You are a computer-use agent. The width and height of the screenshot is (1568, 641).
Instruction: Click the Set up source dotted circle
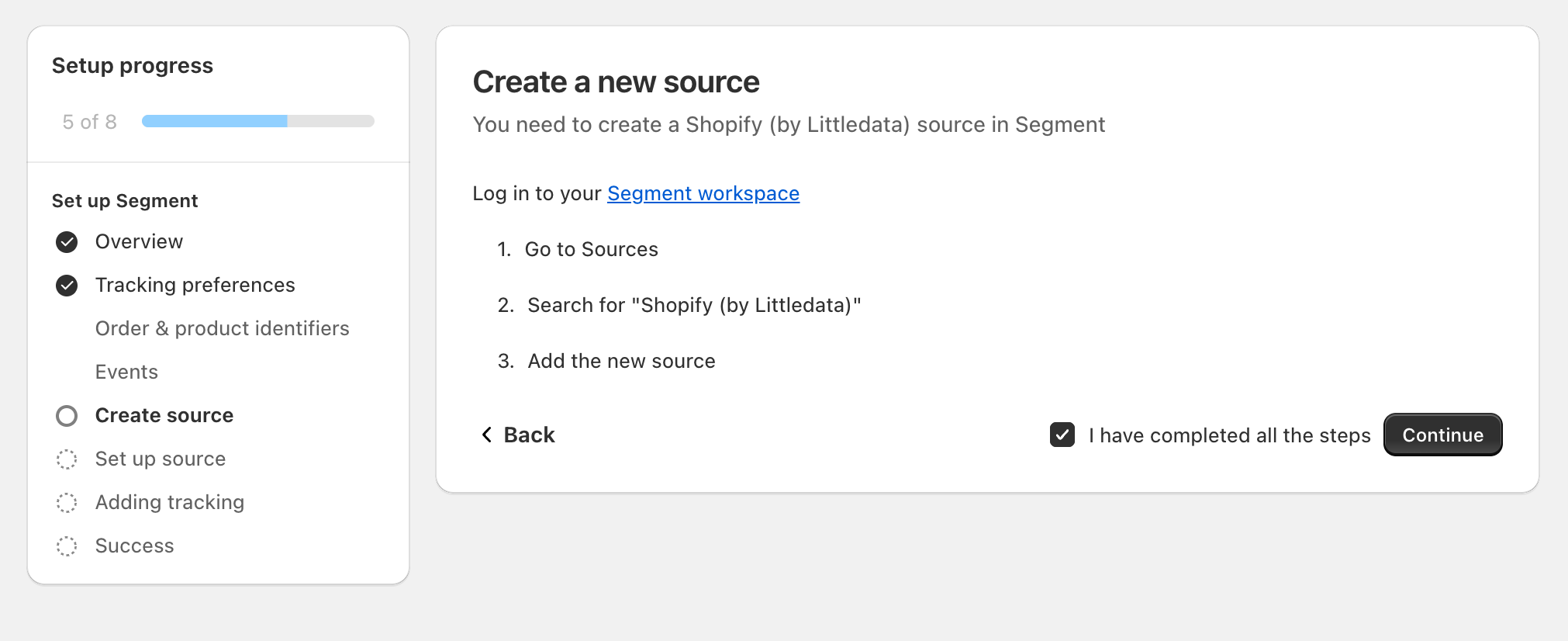(67, 459)
